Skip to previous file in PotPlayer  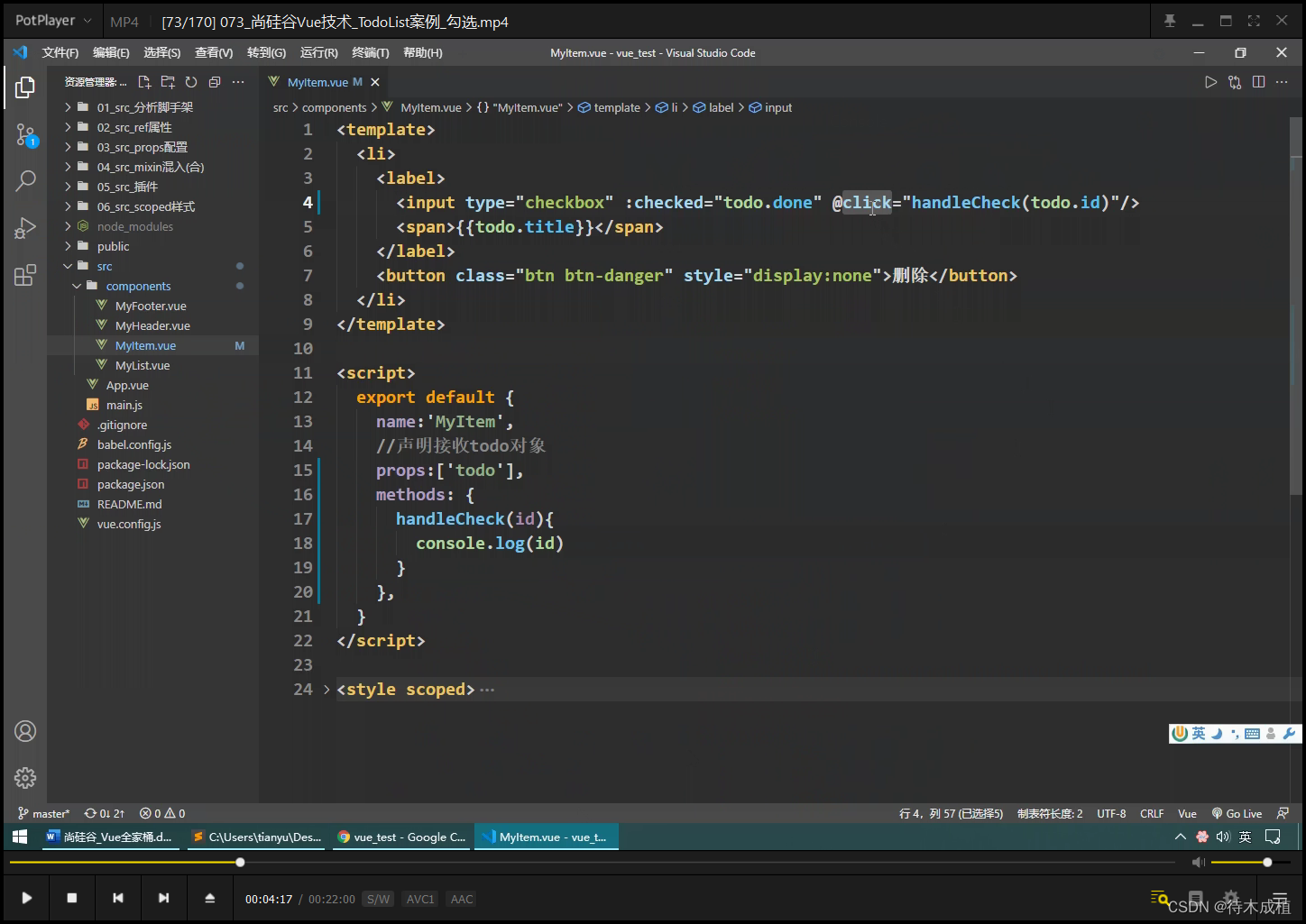(118, 898)
